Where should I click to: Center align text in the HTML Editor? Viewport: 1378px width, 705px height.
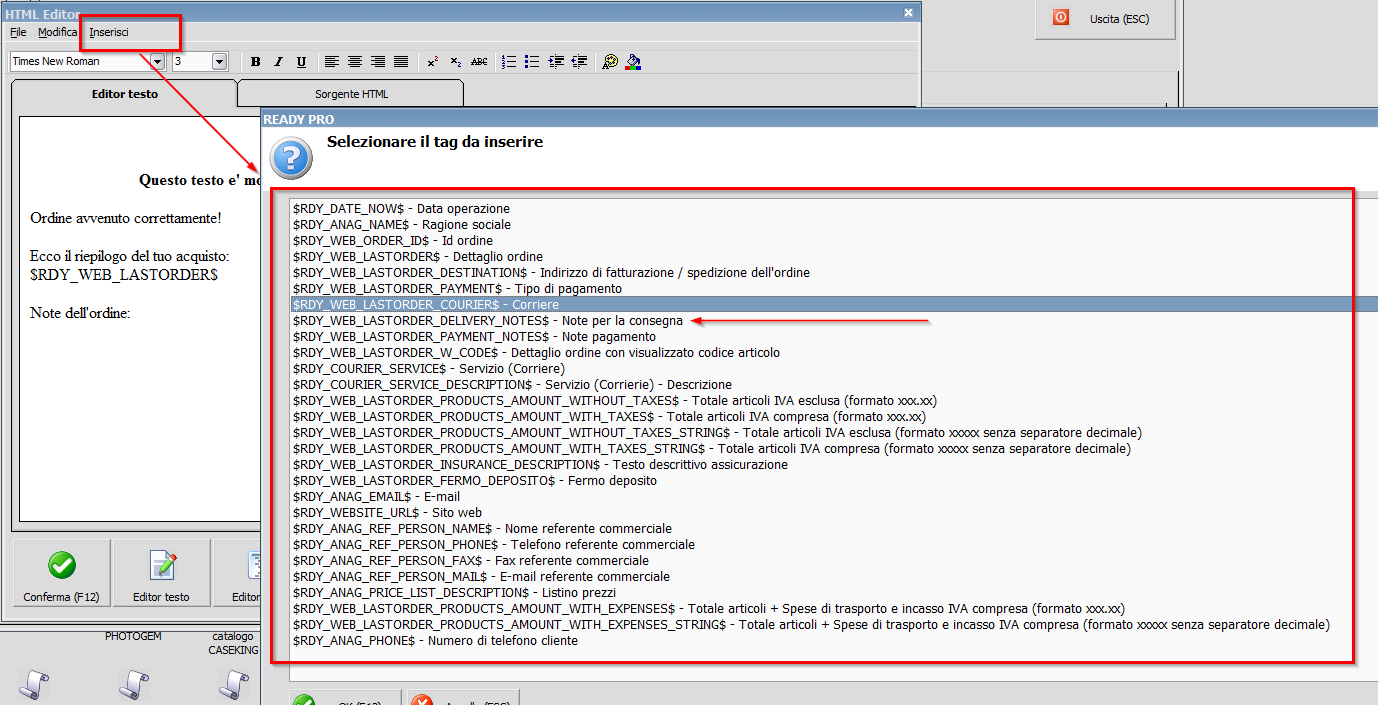[355, 62]
